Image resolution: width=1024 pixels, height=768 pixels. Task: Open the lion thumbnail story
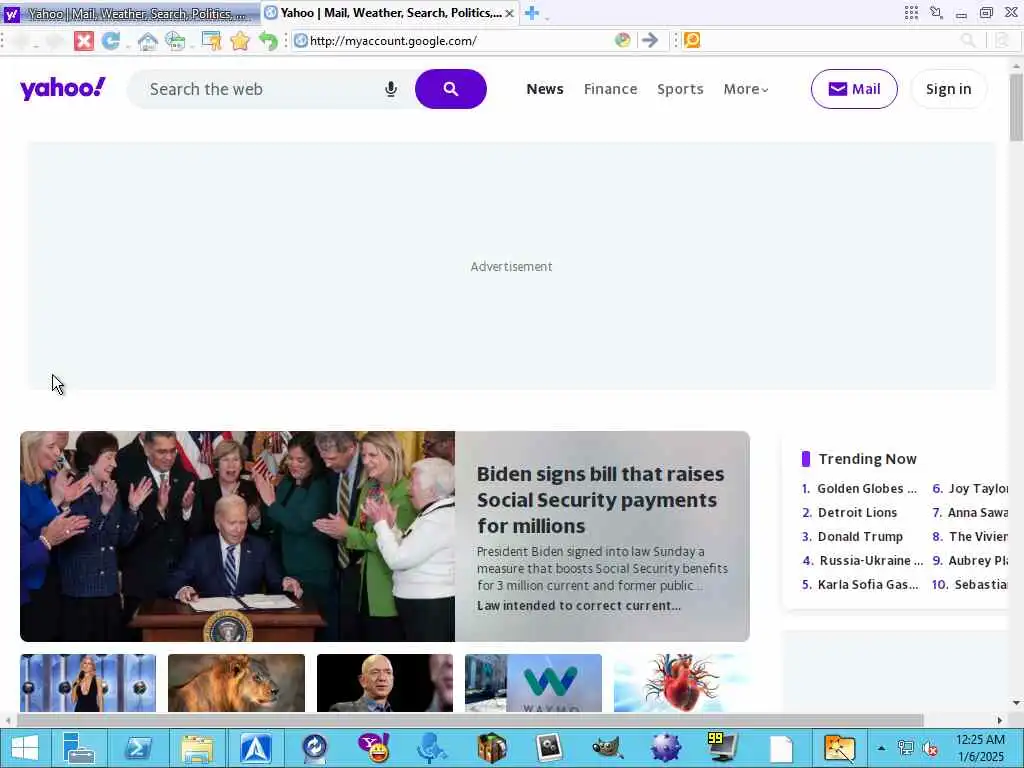pos(236,683)
